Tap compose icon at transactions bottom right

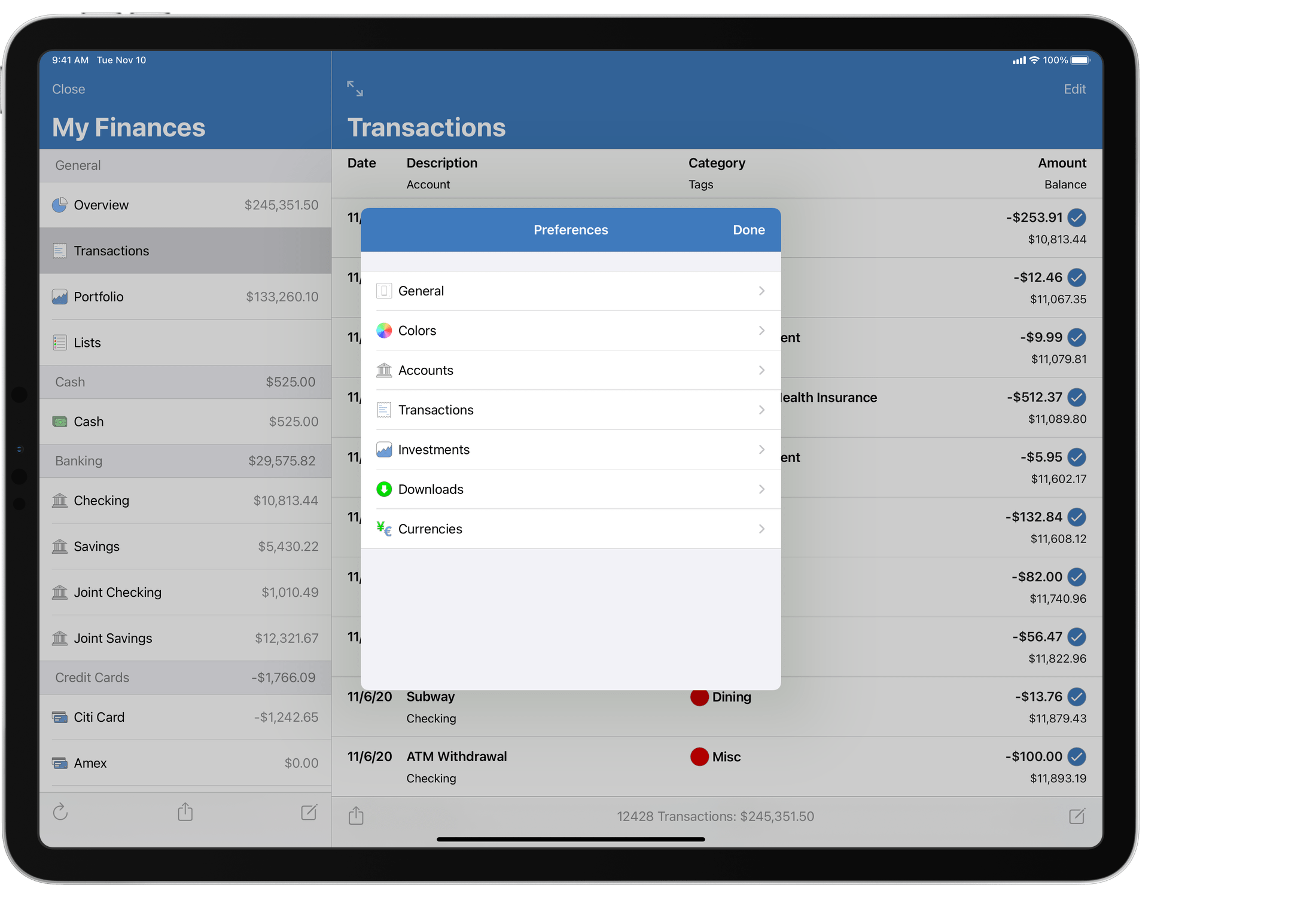[1077, 816]
